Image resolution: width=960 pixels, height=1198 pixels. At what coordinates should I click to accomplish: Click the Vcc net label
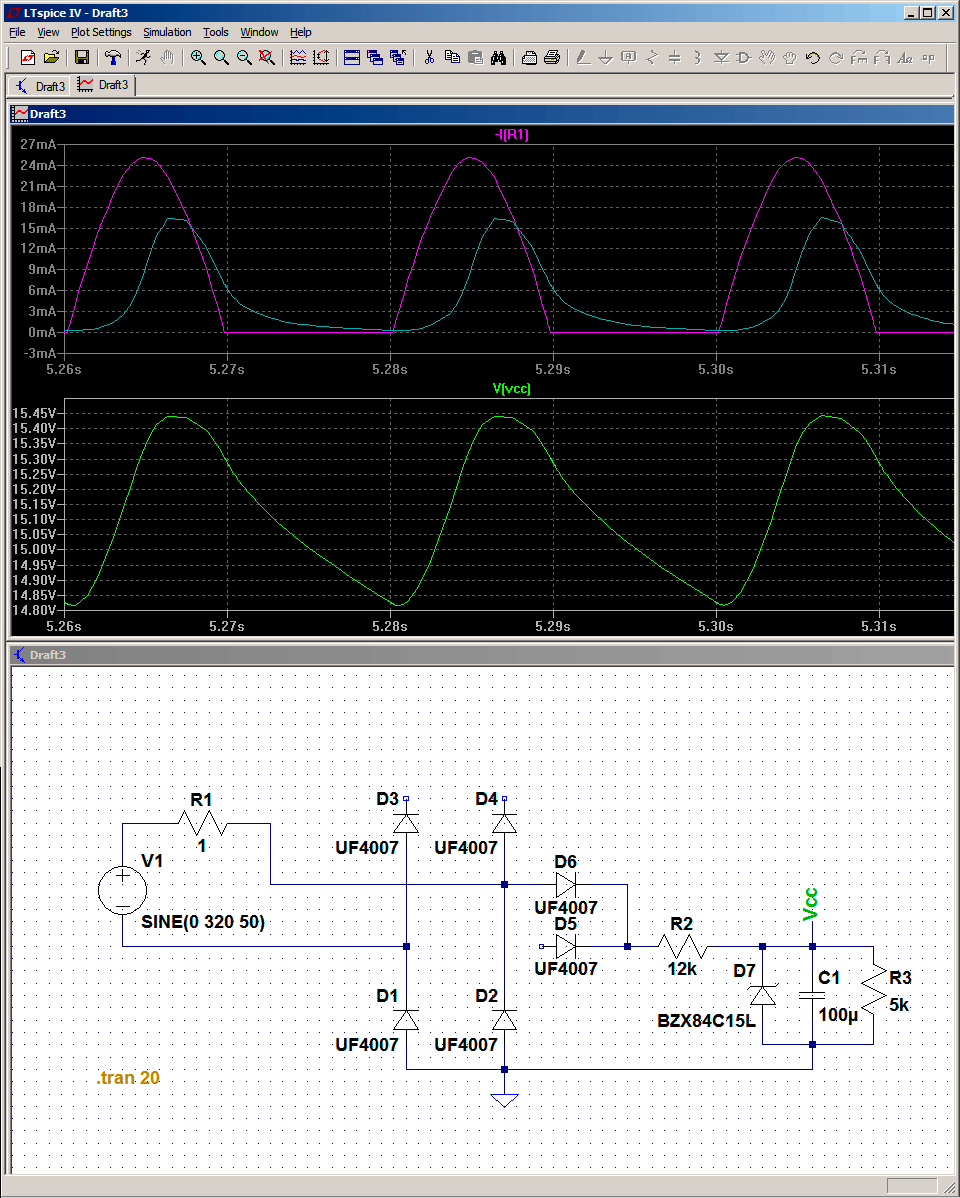click(x=811, y=904)
